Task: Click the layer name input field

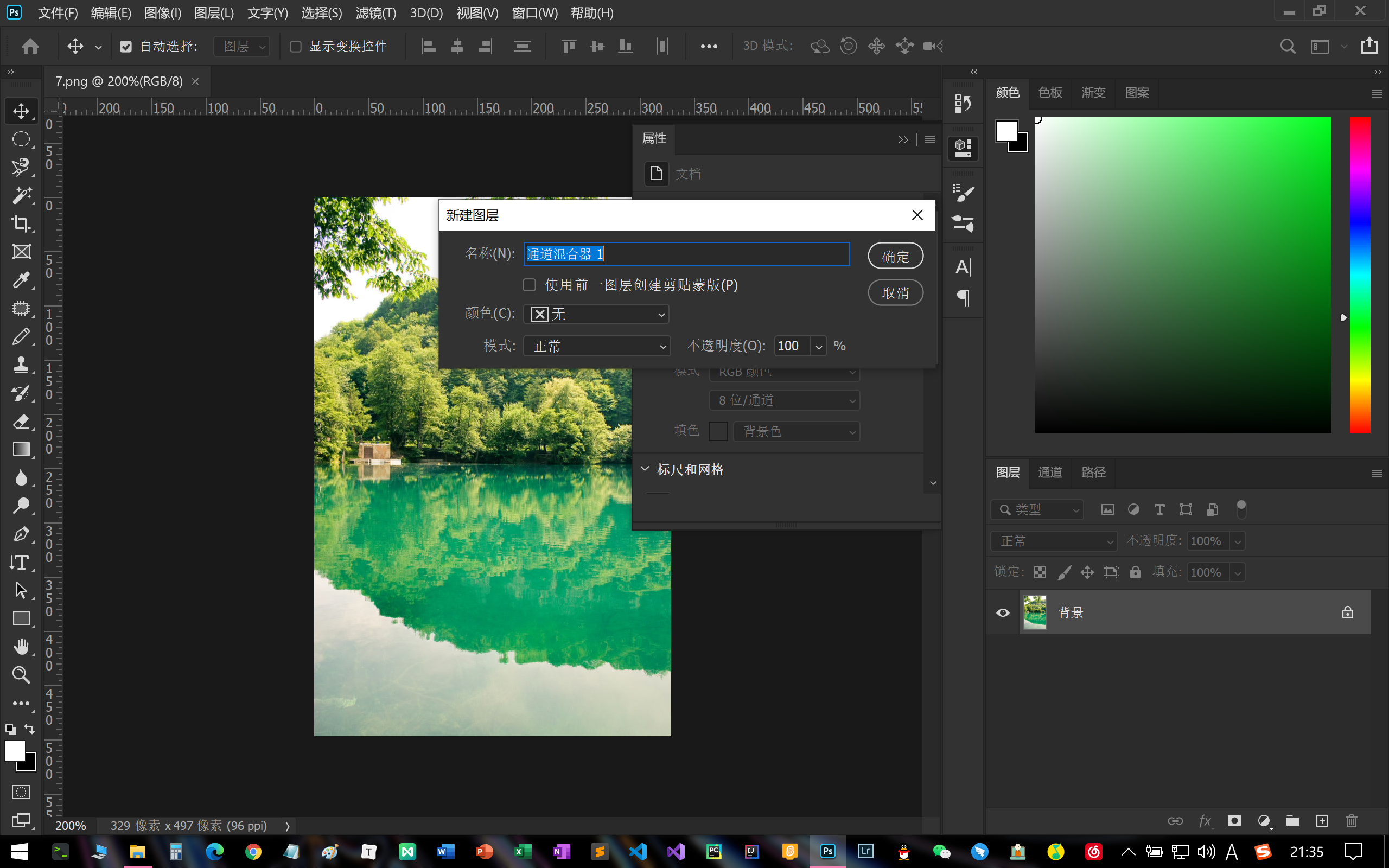Action: 686,254
